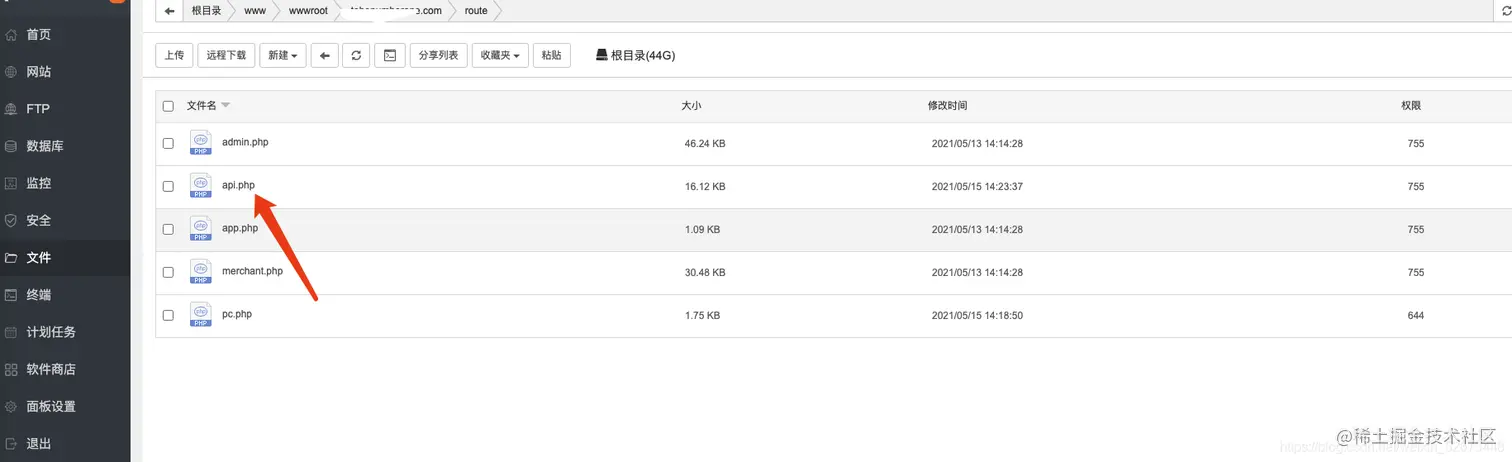Click the 根目录(44G) disk label
The height and width of the screenshot is (462, 1512).
click(x=635, y=55)
